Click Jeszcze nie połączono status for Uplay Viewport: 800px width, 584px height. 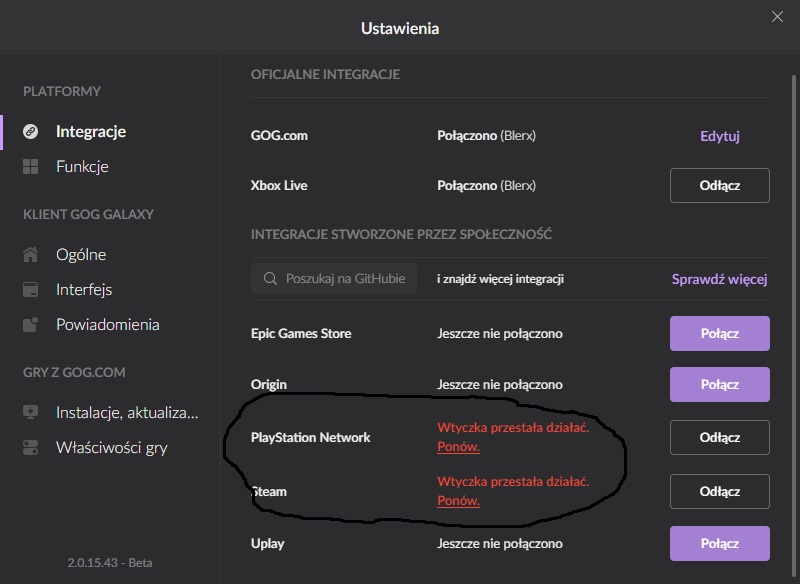coord(499,544)
